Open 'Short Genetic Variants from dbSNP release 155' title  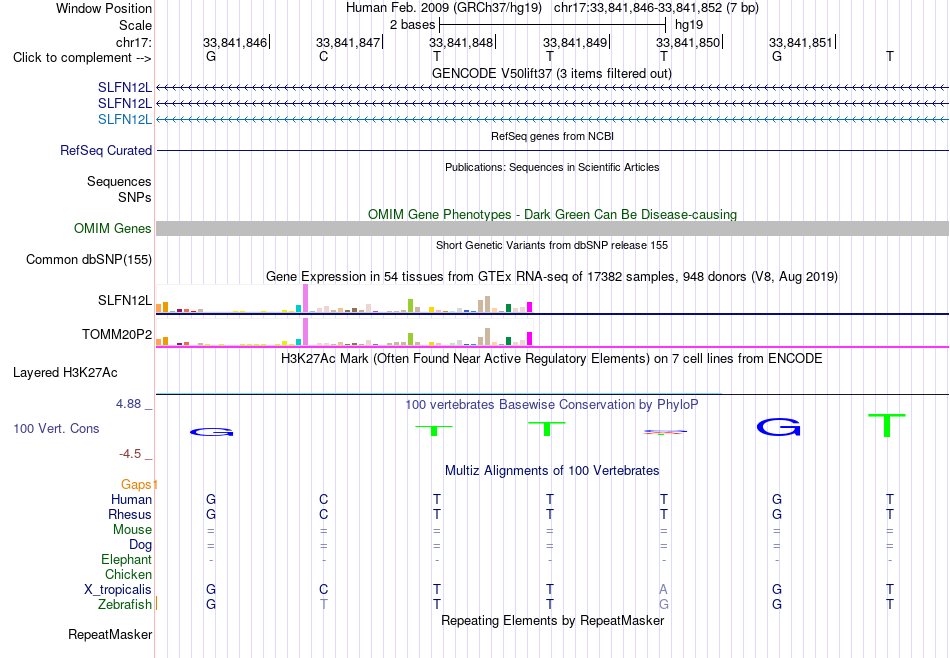pyautogui.click(x=552, y=245)
